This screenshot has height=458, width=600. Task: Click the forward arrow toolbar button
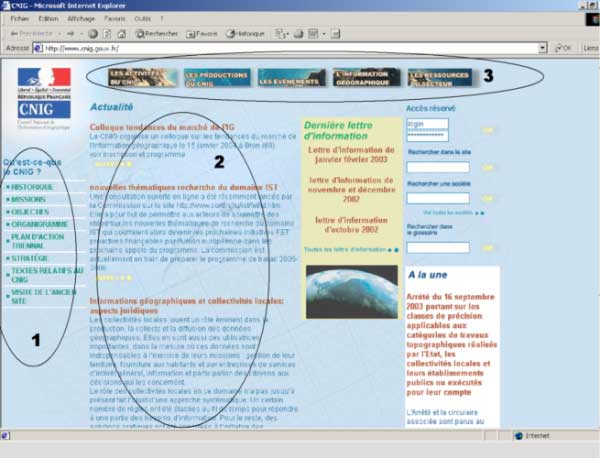click(x=70, y=34)
